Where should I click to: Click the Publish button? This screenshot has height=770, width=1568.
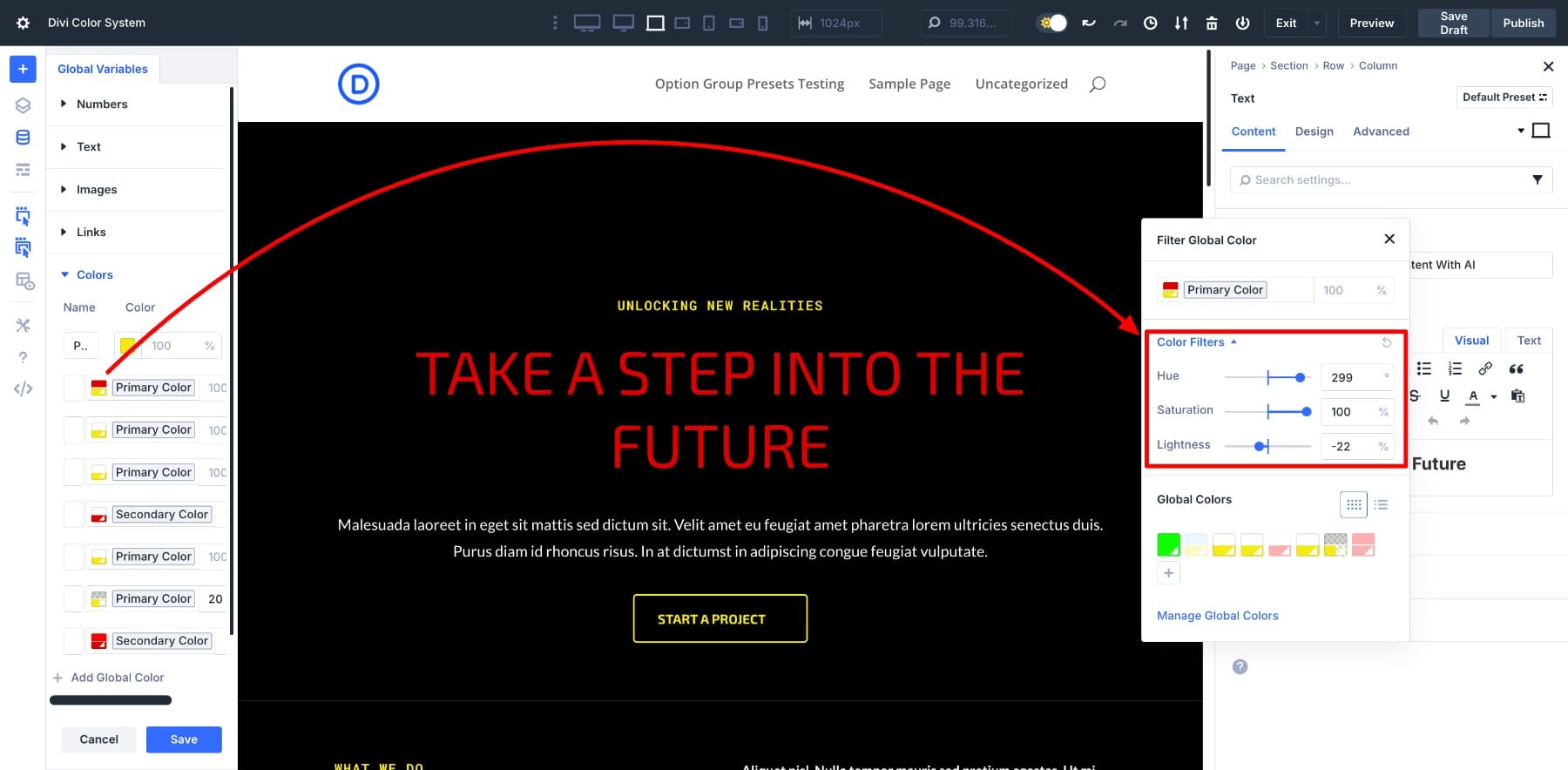click(x=1524, y=23)
